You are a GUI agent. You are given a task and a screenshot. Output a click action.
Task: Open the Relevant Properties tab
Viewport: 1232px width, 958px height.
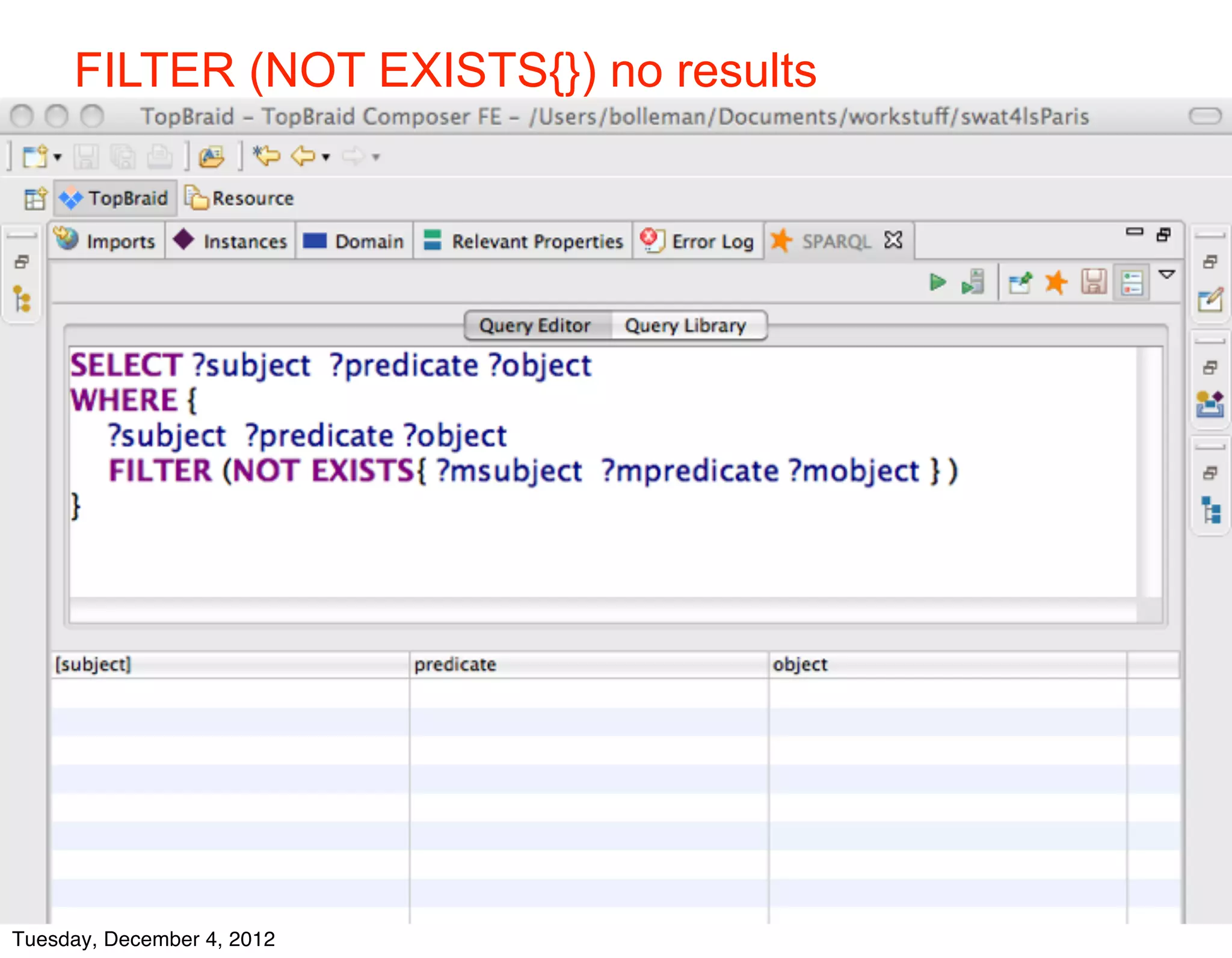[x=523, y=241]
